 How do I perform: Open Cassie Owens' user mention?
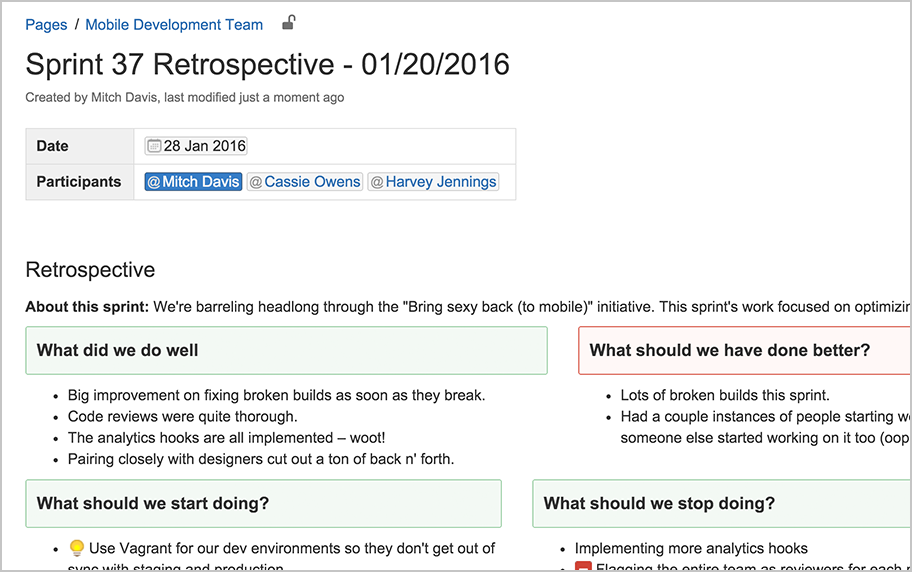[x=305, y=182]
